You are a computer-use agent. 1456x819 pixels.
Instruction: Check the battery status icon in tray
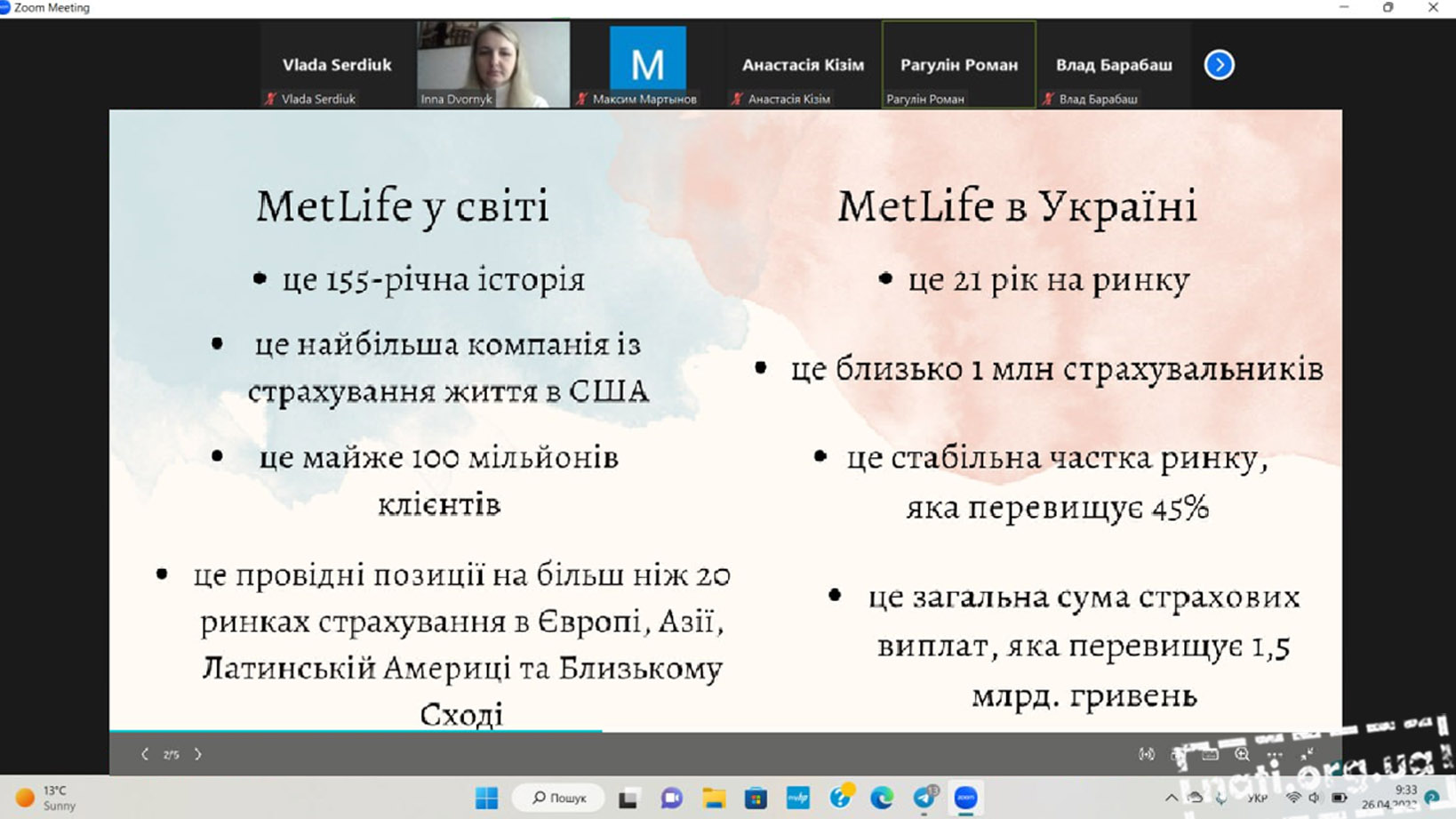click(1340, 798)
